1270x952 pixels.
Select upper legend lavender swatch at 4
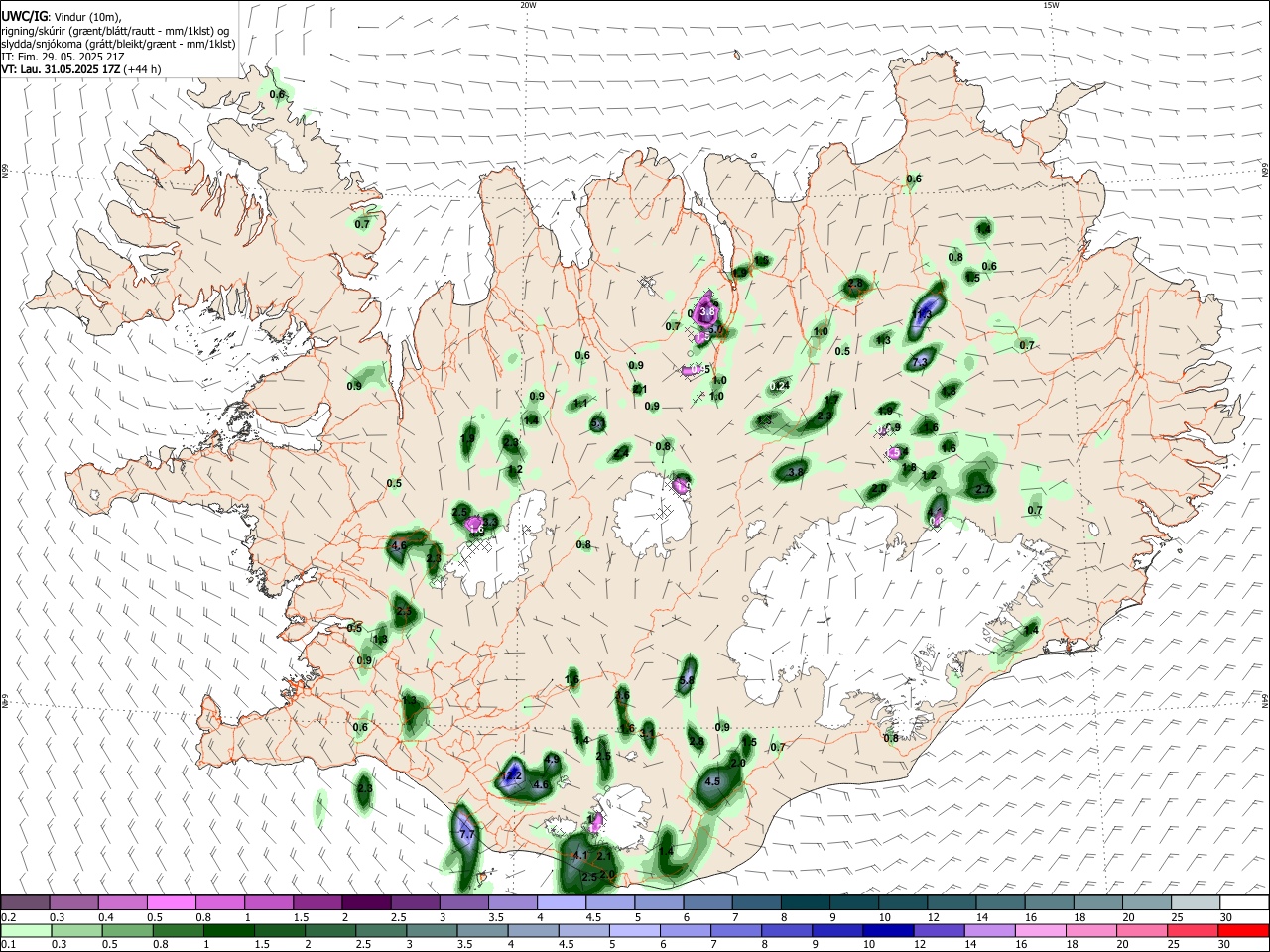(x=560, y=903)
